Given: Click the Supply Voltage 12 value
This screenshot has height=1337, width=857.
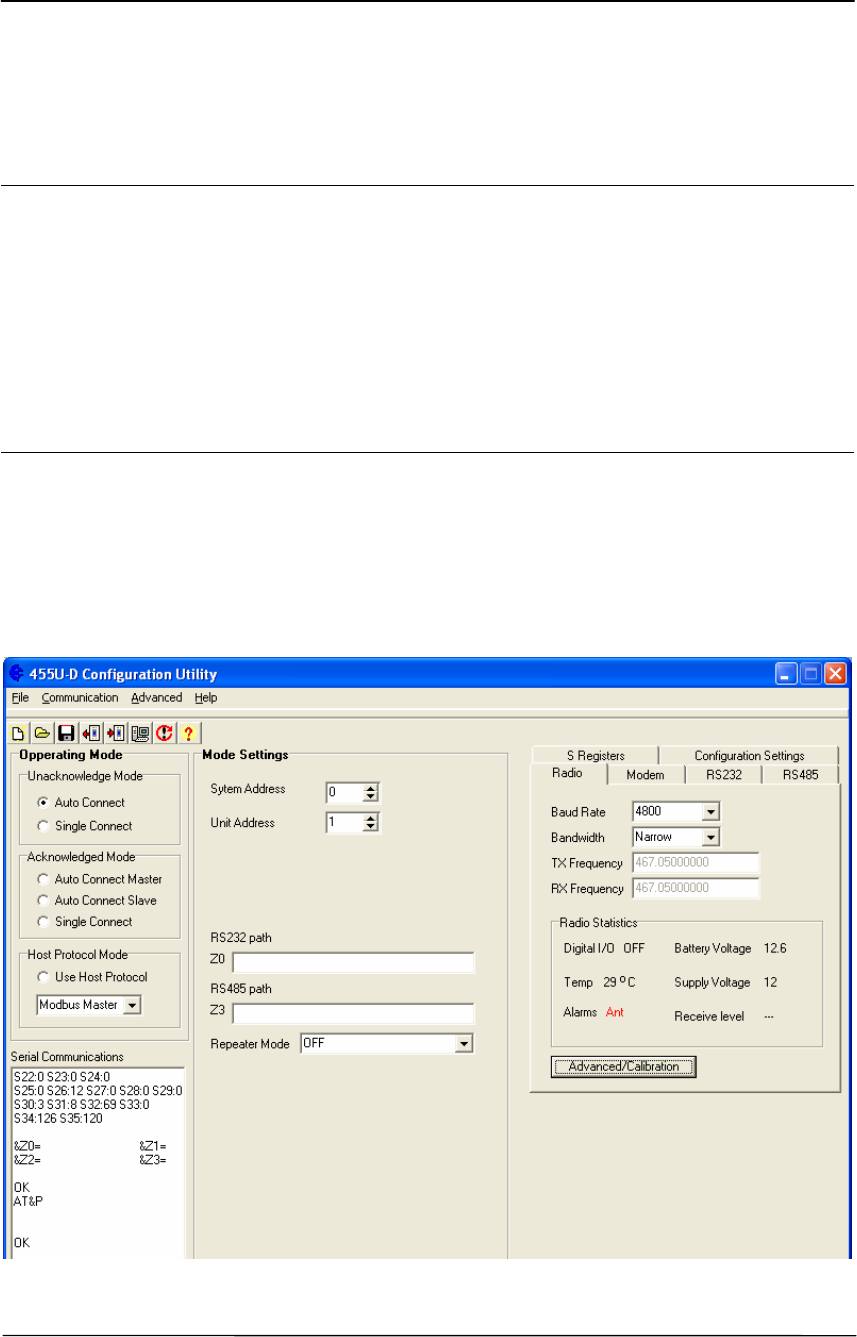Looking at the screenshot, I should pyautogui.click(x=770, y=983).
